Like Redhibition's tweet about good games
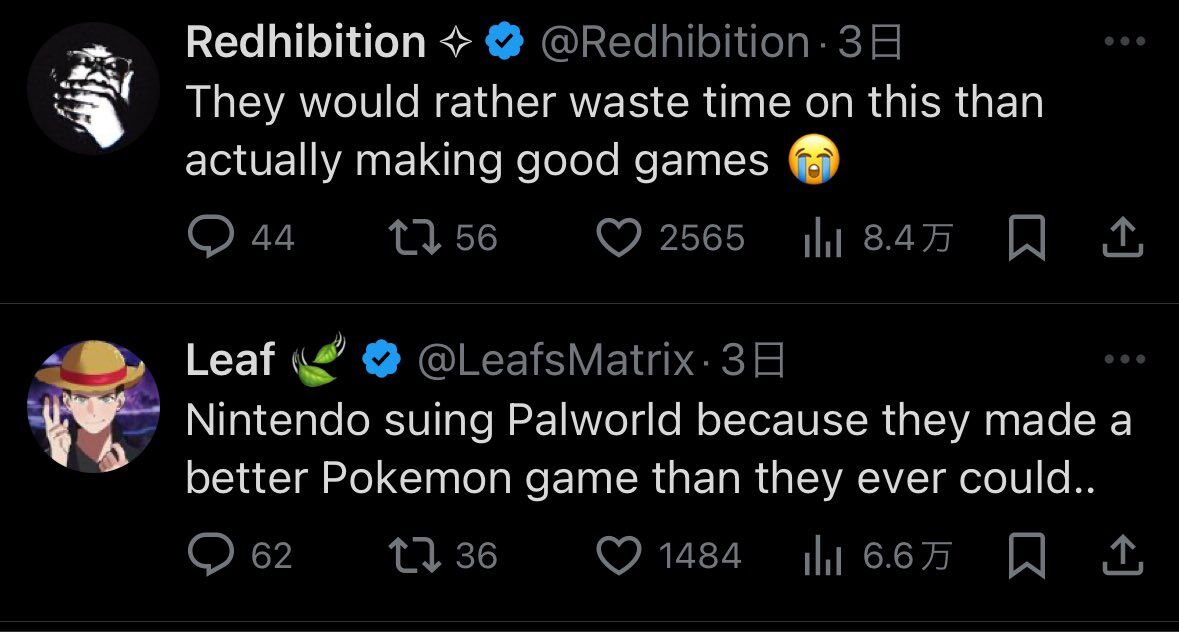The width and height of the screenshot is (1179, 632). [618, 238]
